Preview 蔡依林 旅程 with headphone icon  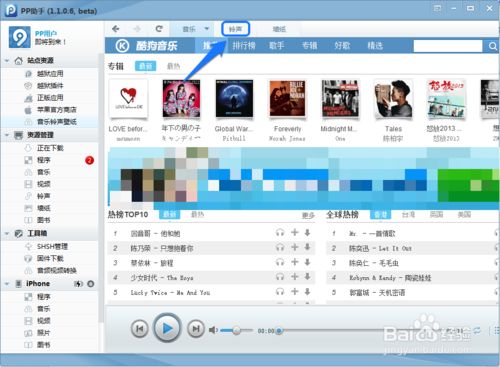280,262
